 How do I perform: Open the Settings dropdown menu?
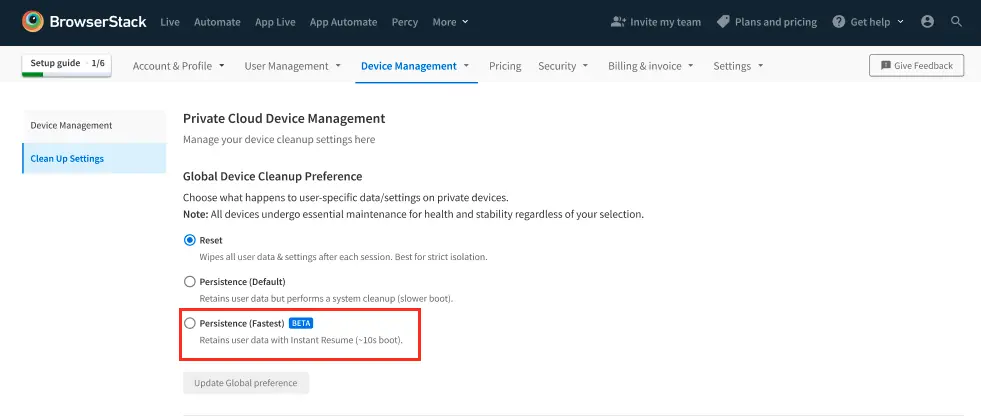[x=738, y=66]
